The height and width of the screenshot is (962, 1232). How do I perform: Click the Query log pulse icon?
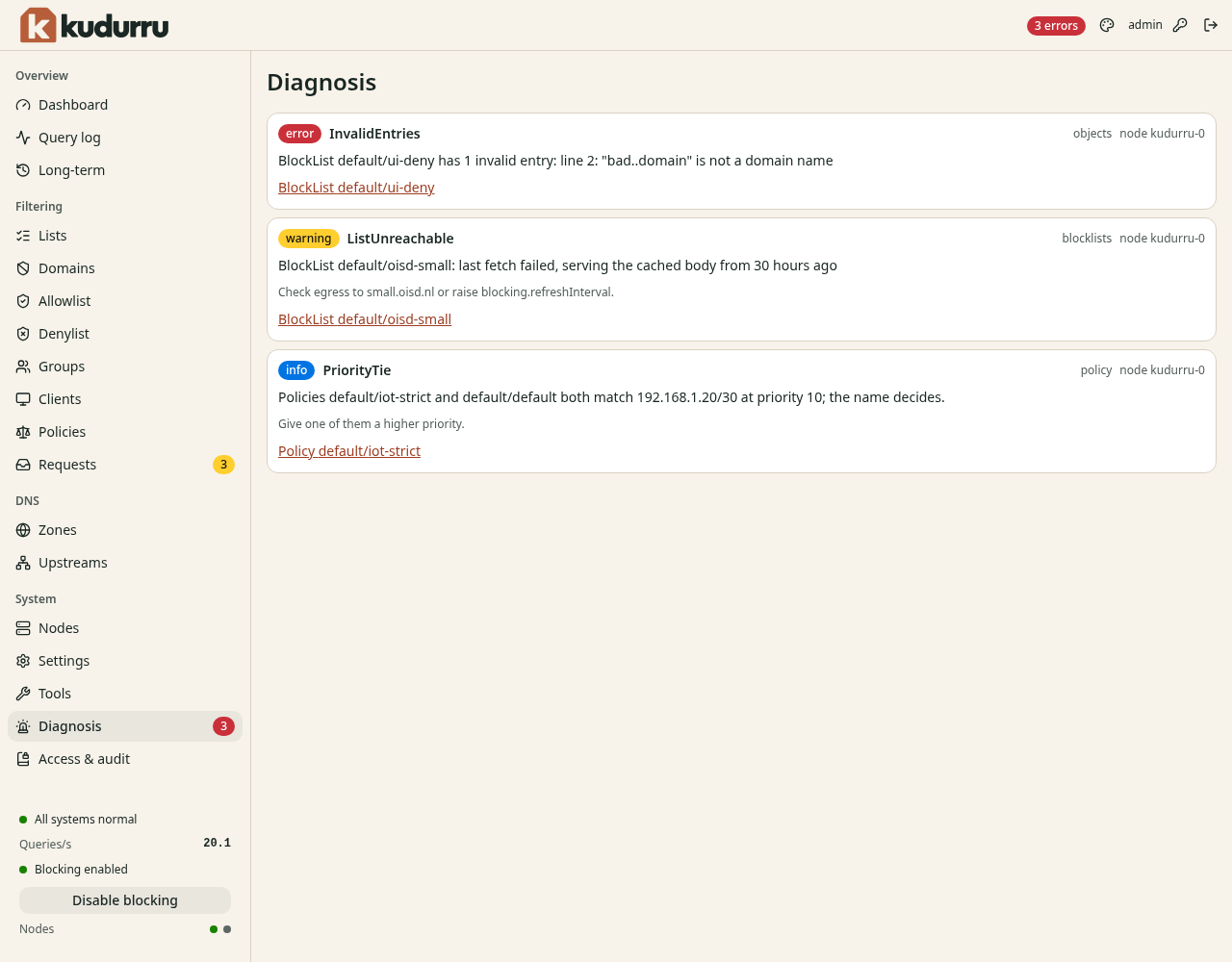pyautogui.click(x=23, y=138)
